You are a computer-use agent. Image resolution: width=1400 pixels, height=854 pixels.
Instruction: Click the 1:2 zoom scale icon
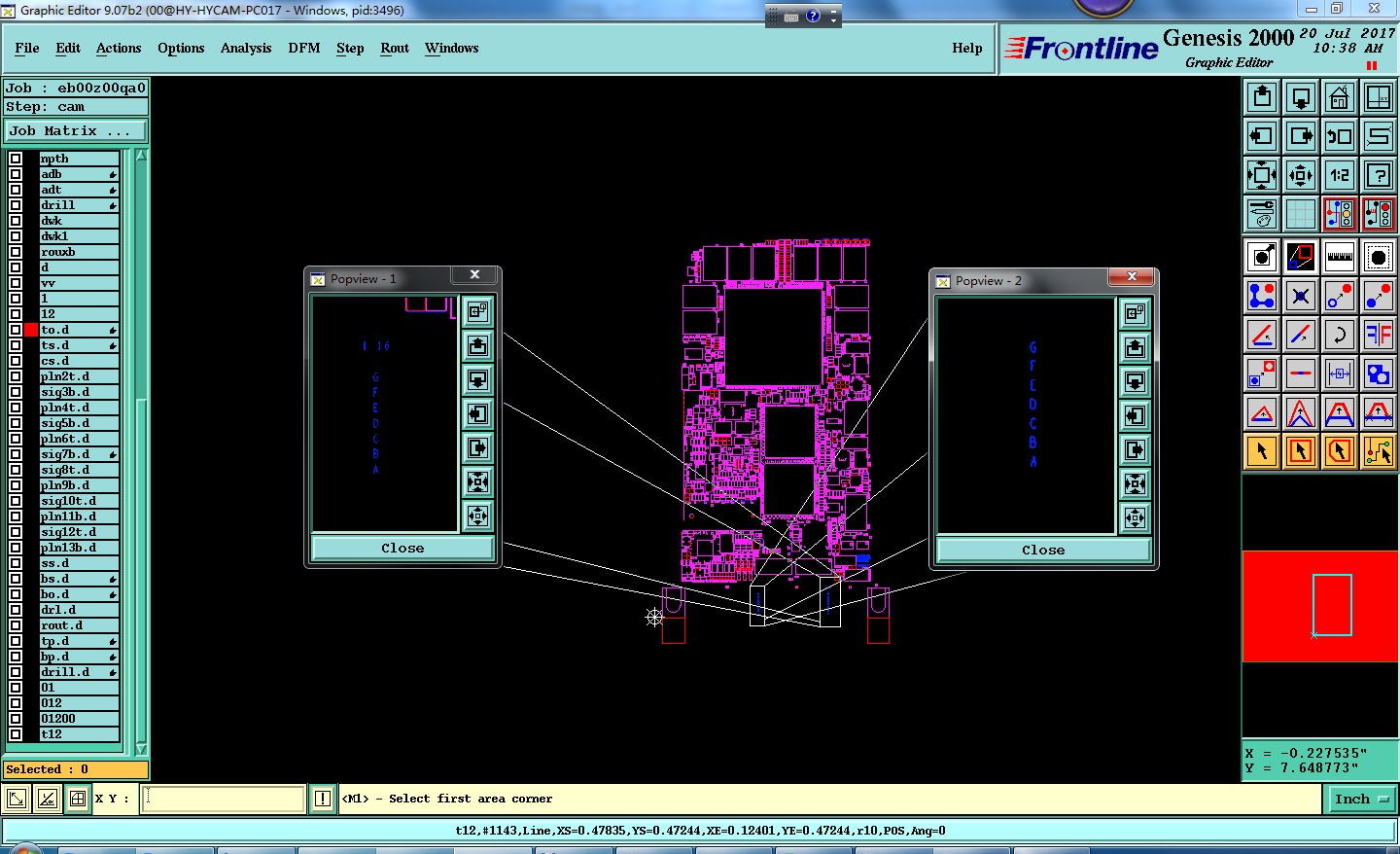pos(1340,175)
